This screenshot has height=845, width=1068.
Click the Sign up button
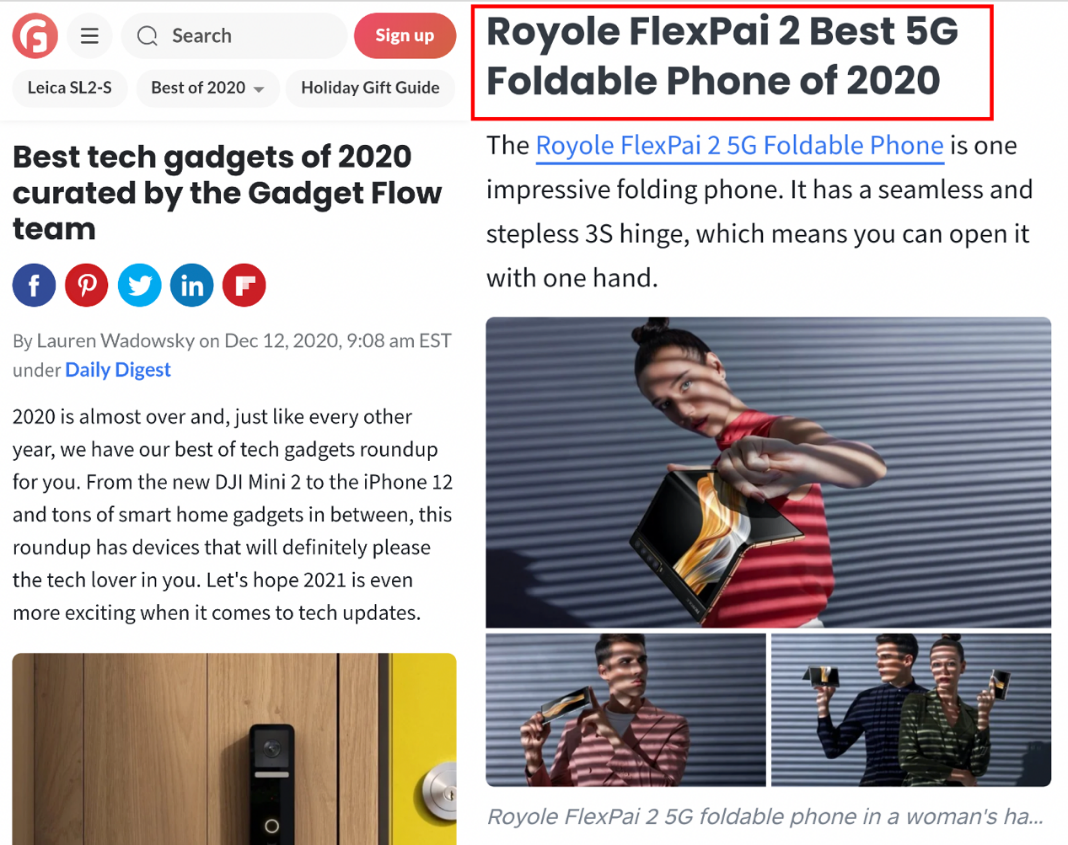[x=405, y=35]
